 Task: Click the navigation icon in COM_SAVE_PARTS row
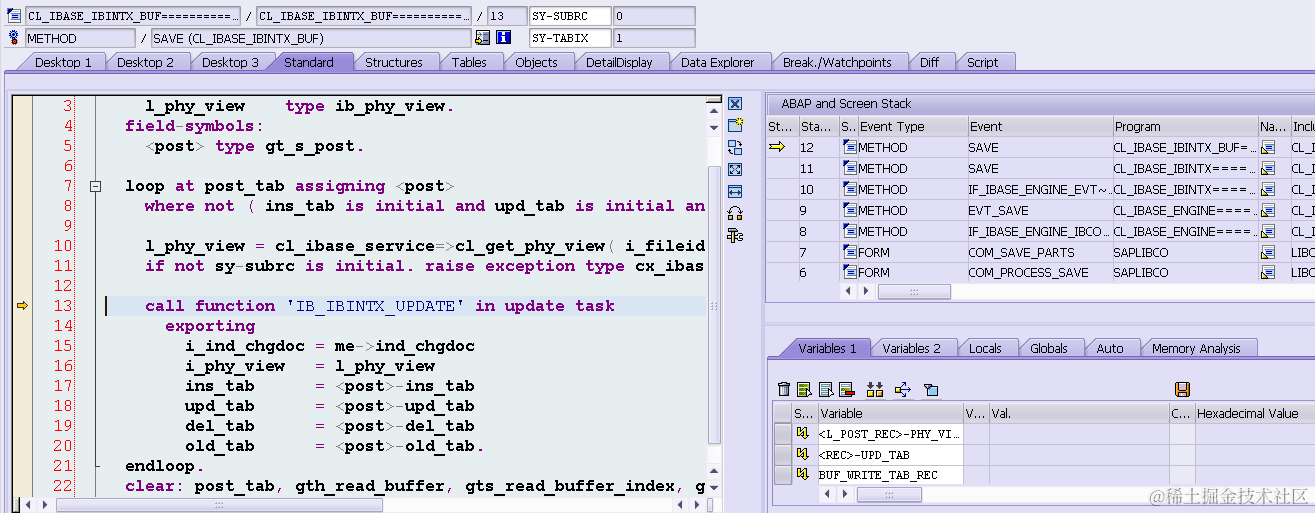[x=1268, y=253]
